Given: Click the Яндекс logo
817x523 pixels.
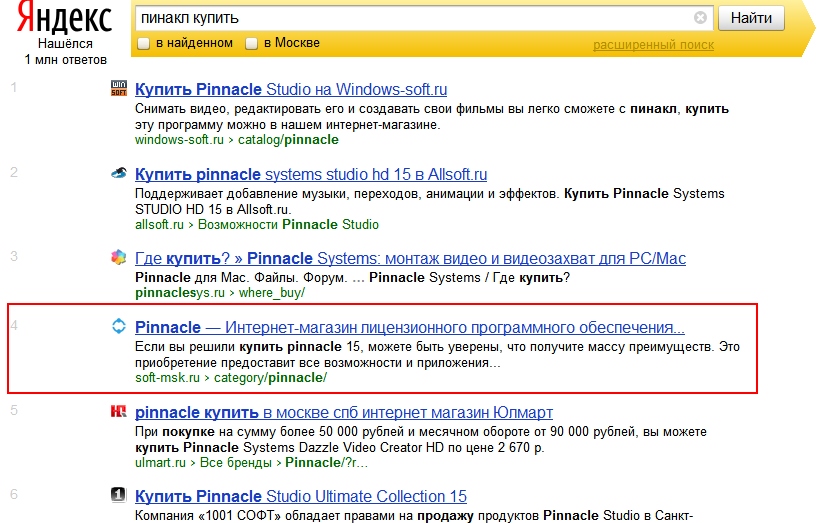Looking at the screenshot, I should coord(65,17).
